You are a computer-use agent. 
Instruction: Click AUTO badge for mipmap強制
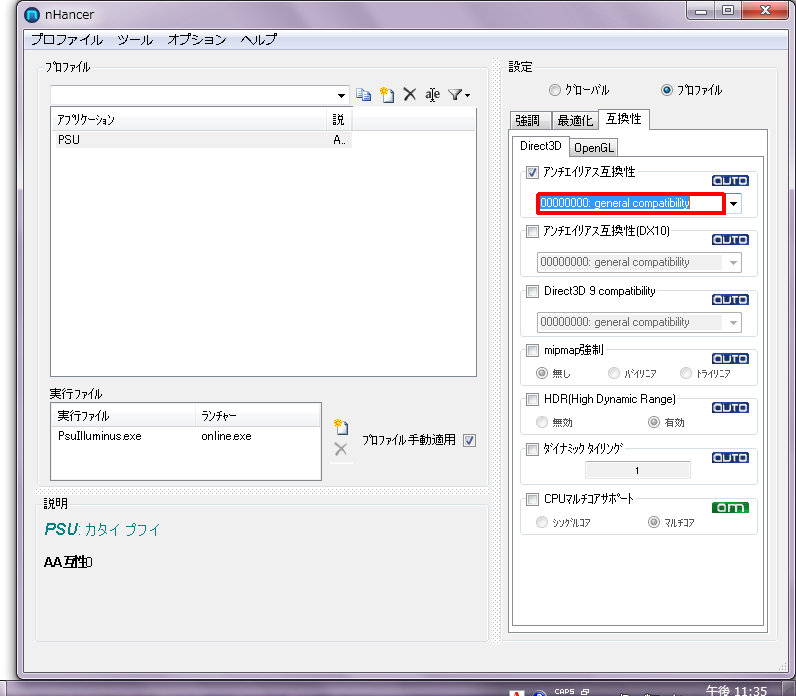[x=730, y=359]
